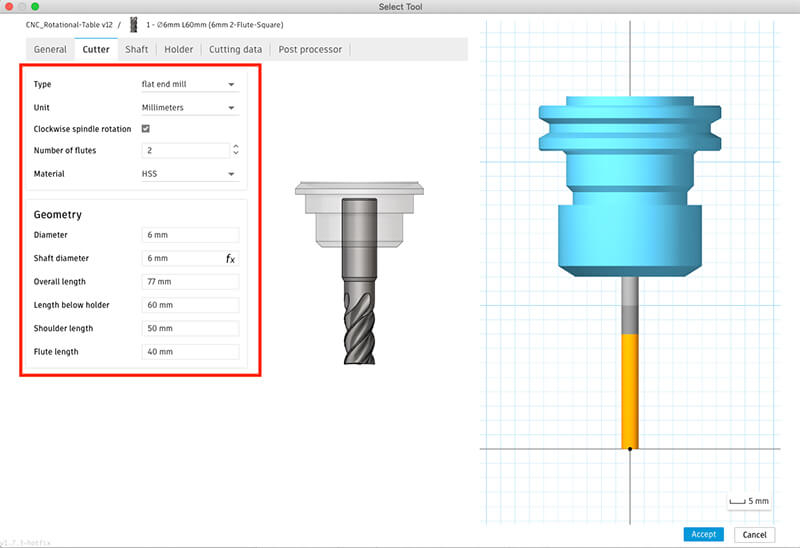Adjust Number of flutes stepper arrows

235,151
